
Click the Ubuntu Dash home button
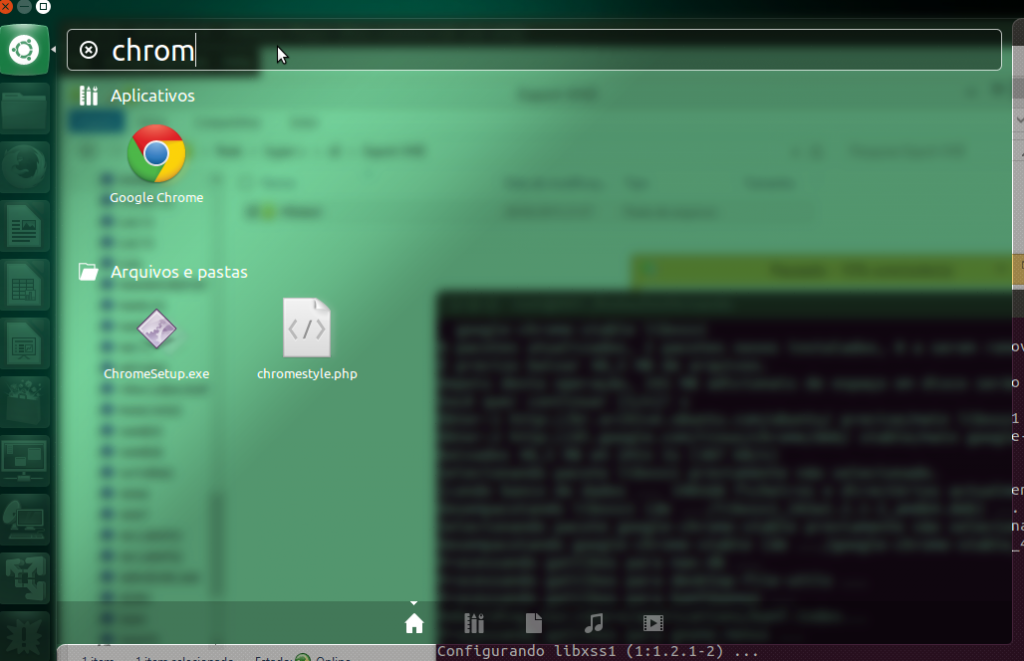pos(24,50)
